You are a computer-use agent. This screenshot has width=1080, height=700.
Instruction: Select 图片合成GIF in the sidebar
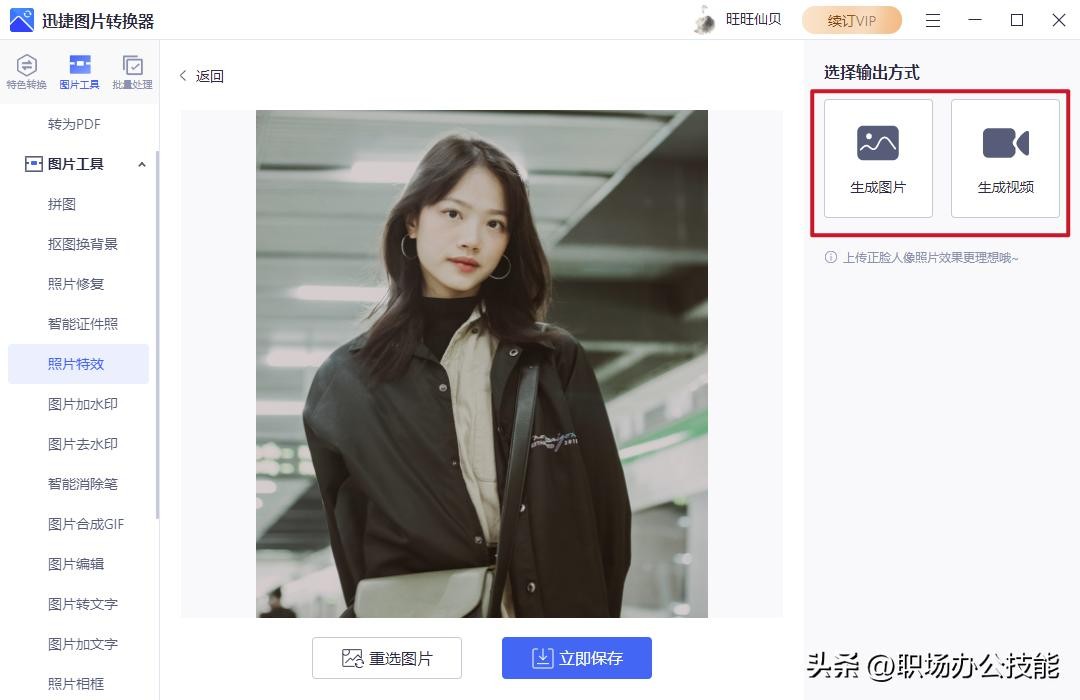click(86, 524)
